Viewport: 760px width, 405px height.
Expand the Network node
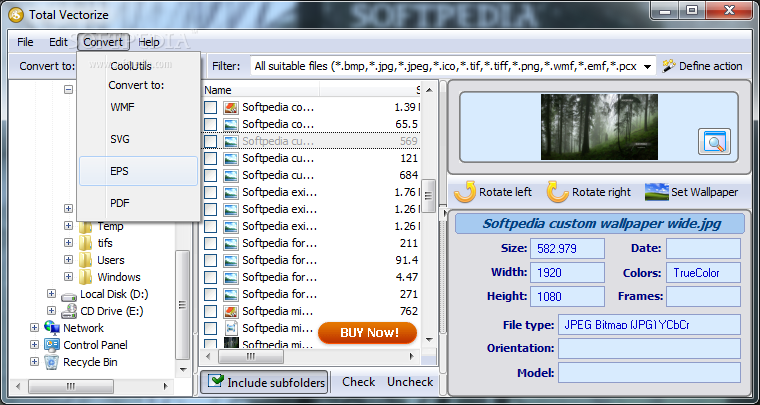click(x=34, y=328)
